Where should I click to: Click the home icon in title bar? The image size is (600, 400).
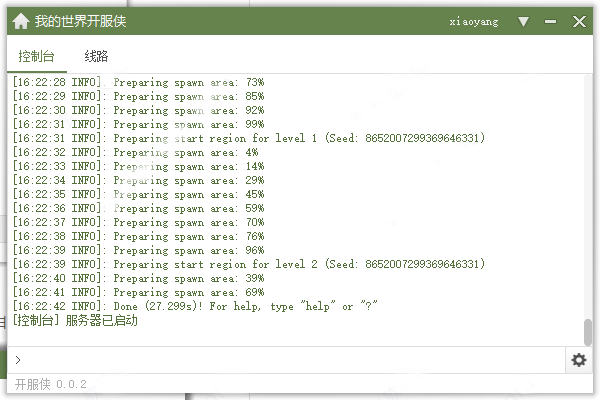[x=20, y=21]
